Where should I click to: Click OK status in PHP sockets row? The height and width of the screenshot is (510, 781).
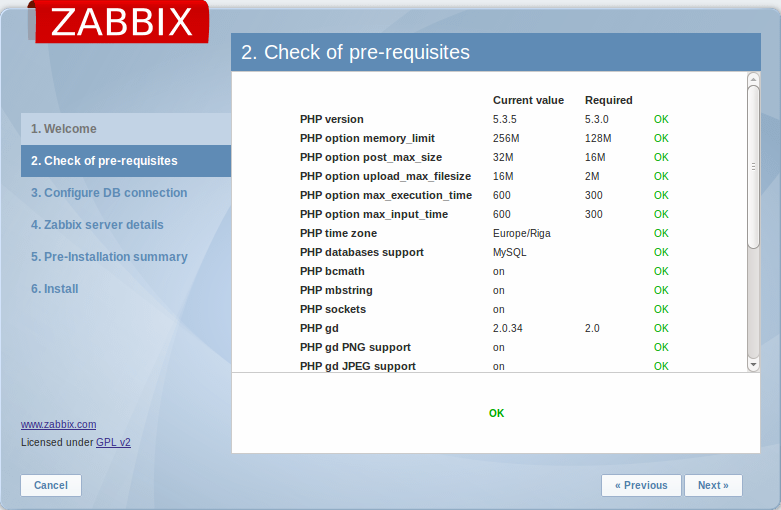click(661, 309)
